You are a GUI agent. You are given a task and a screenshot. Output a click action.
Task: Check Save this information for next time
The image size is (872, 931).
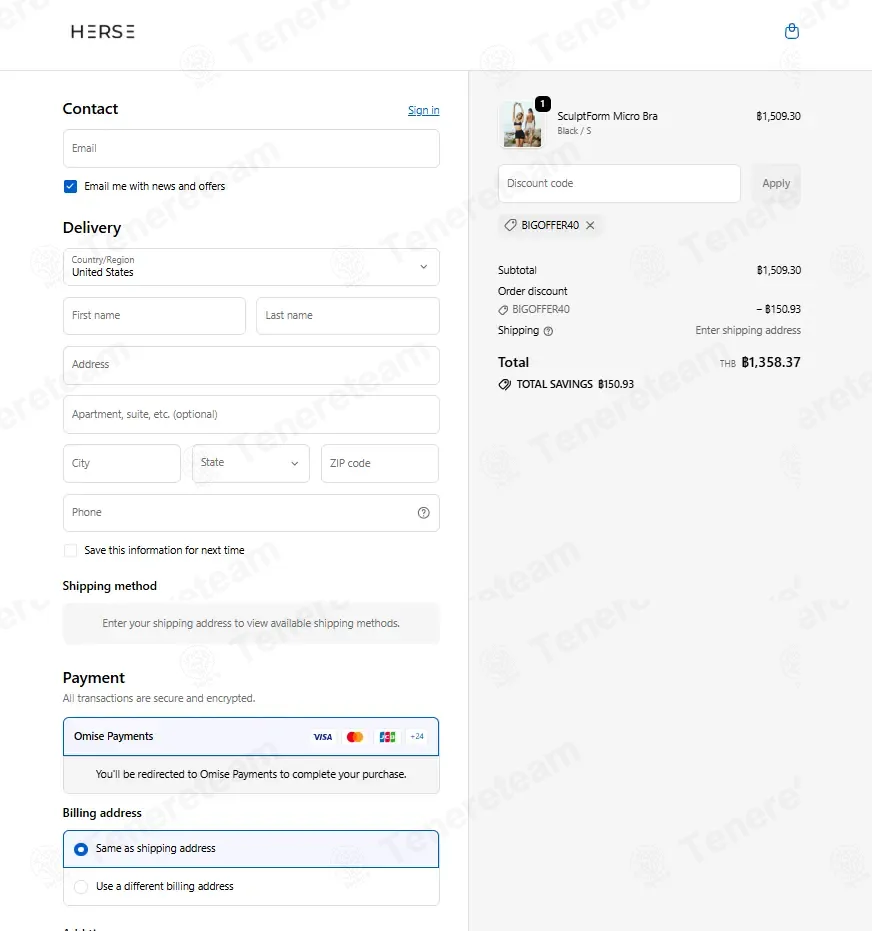(x=70, y=550)
